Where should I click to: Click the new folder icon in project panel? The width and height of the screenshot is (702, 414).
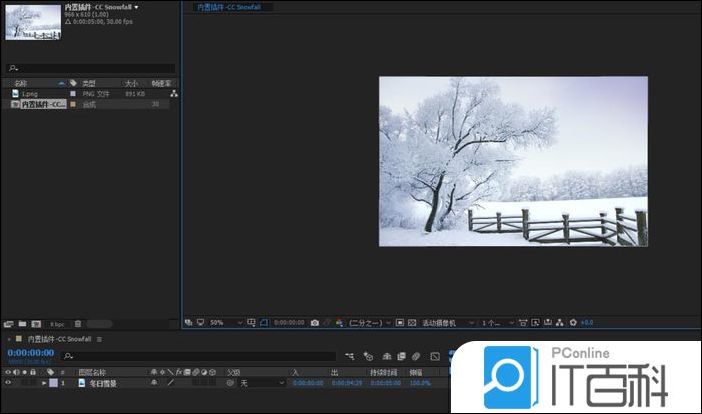pos(22,324)
